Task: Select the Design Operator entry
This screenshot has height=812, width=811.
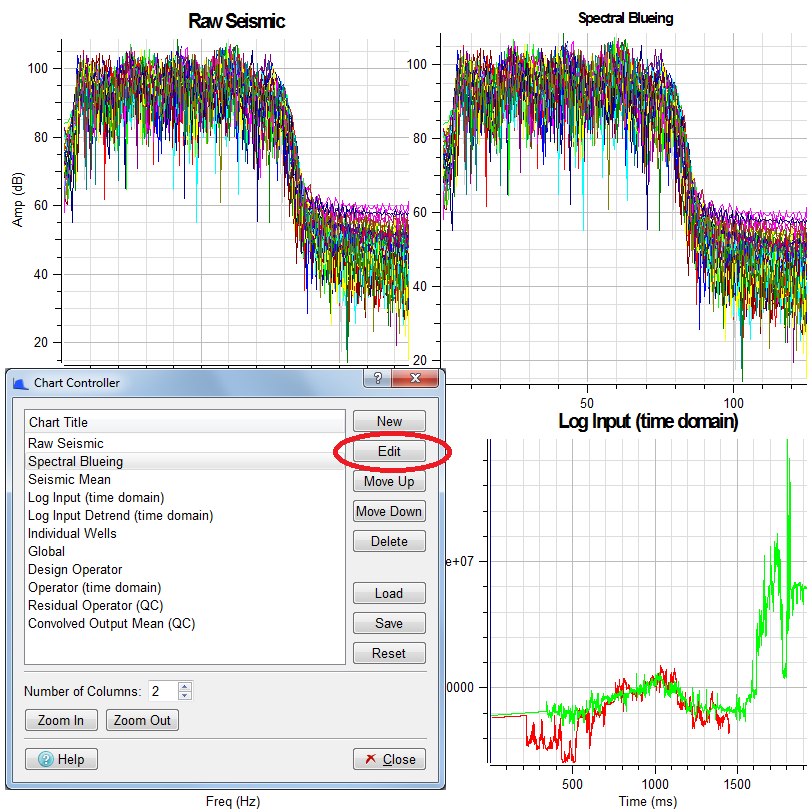Action: pos(75,570)
